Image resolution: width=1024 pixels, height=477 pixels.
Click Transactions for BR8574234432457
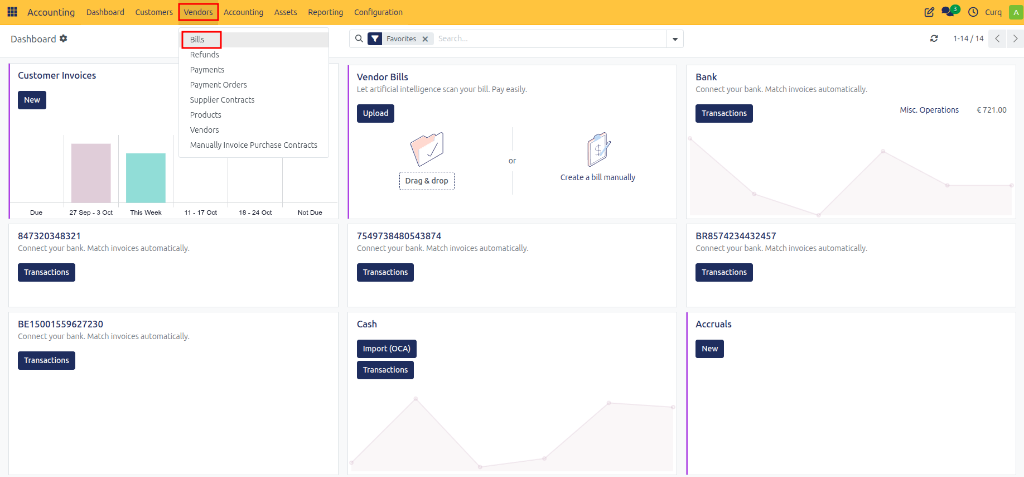click(724, 272)
